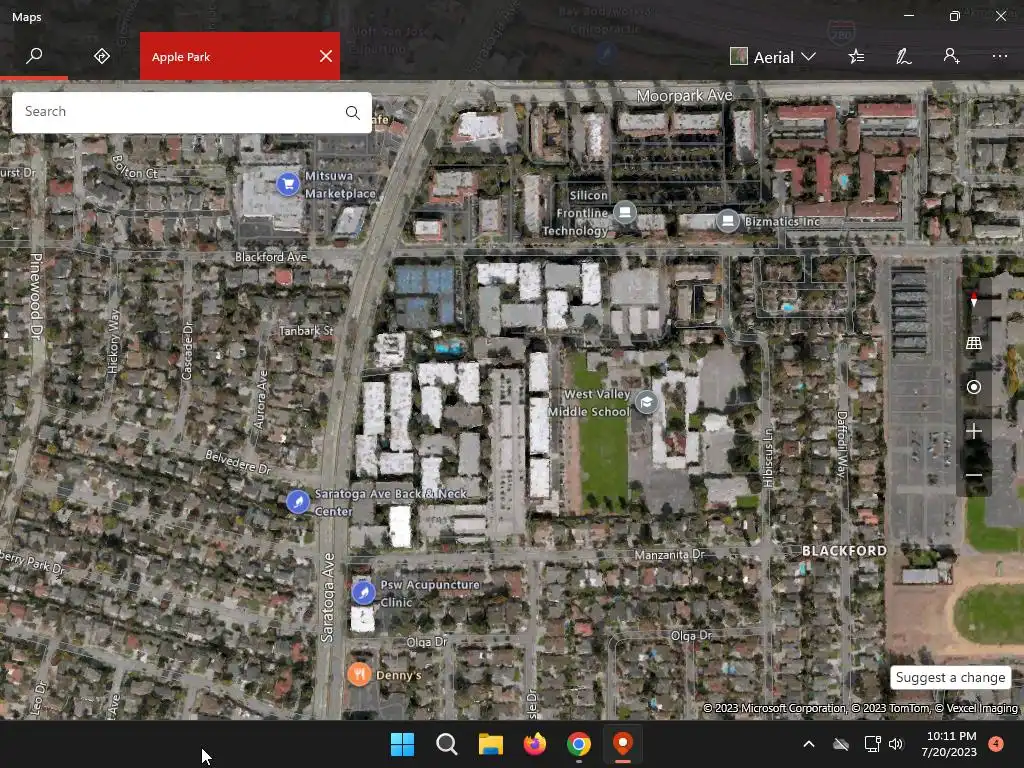Click the search box magnifier button
Viewport: 1024px width, 768px height.
(353, 112)
